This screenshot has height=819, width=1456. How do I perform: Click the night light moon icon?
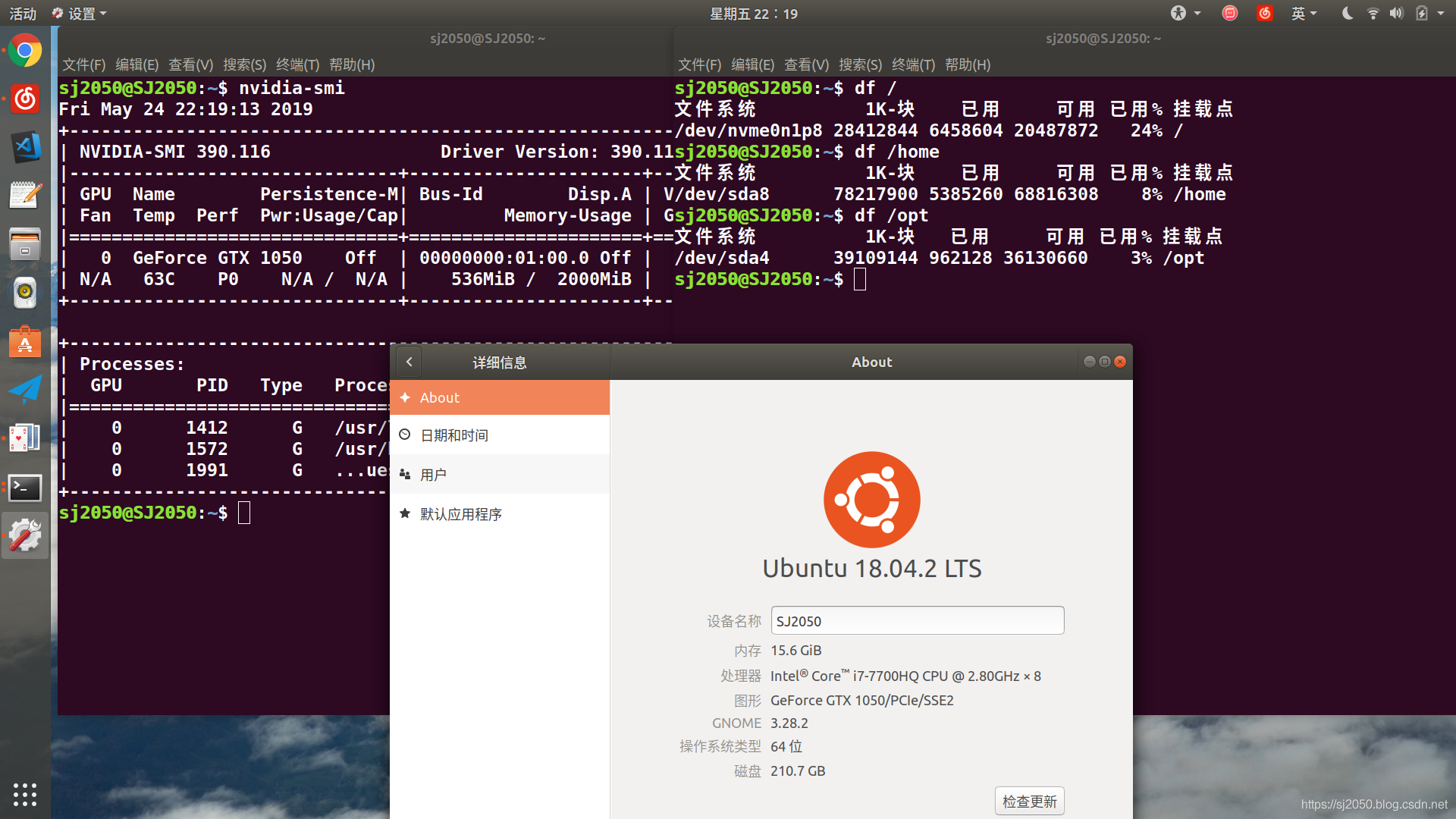(1348, 13)
